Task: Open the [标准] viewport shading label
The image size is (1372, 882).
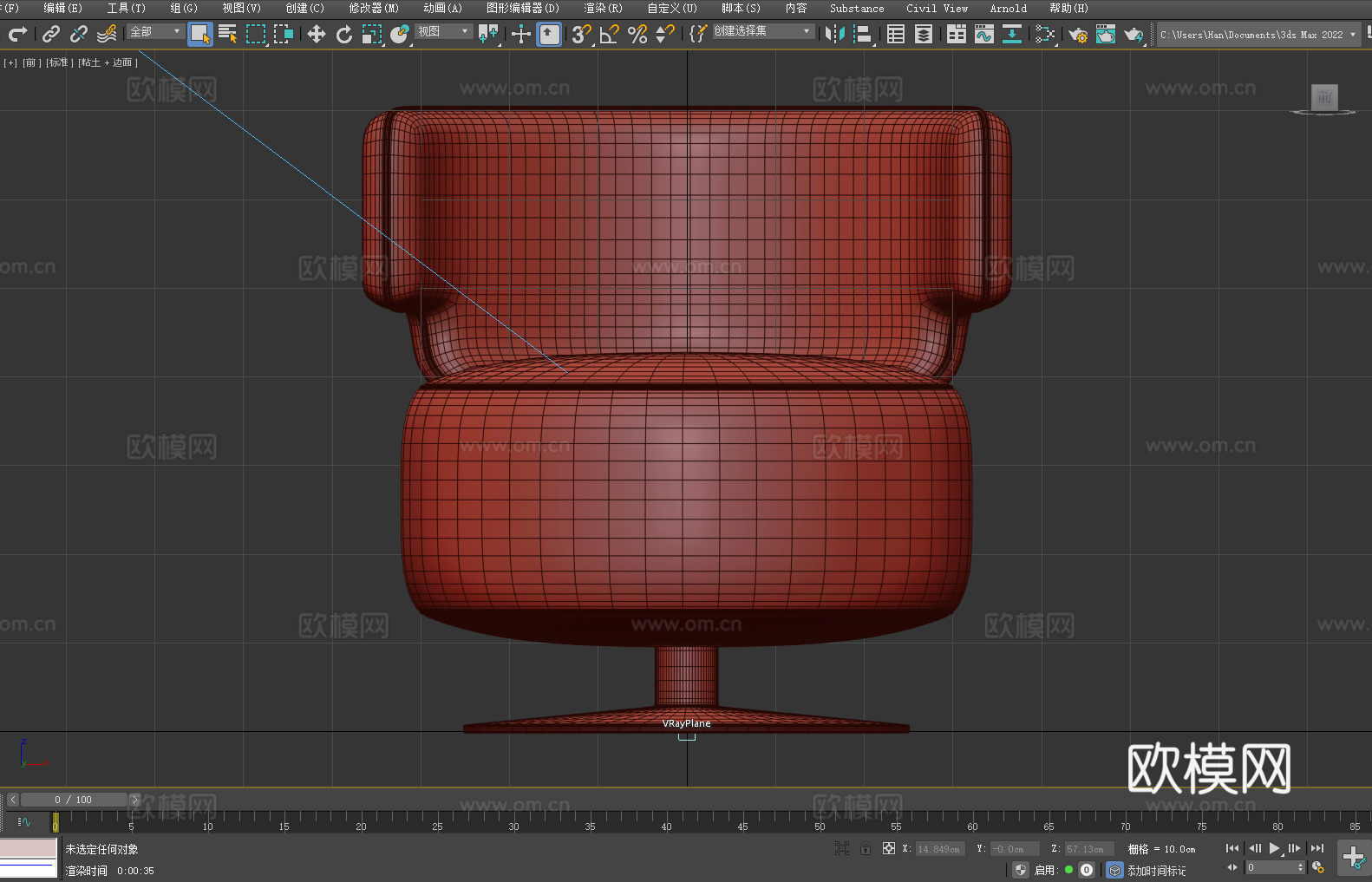Action: click(60, 62)
